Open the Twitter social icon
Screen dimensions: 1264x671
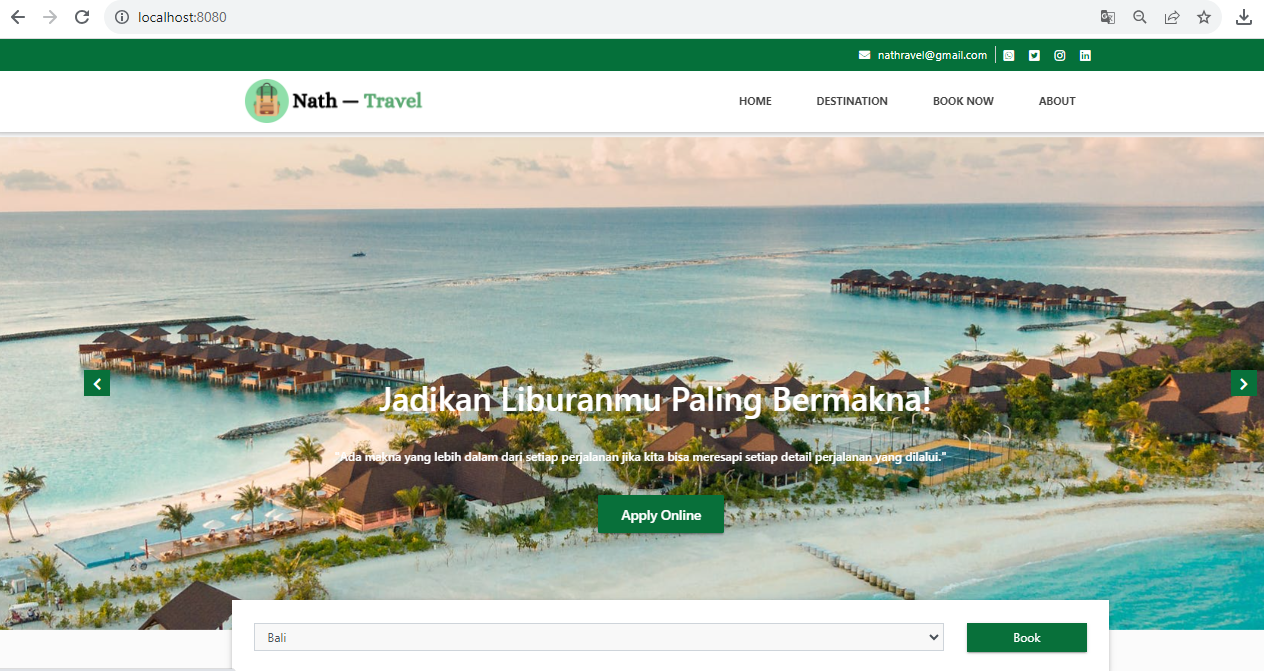[x=1034, y=56]
